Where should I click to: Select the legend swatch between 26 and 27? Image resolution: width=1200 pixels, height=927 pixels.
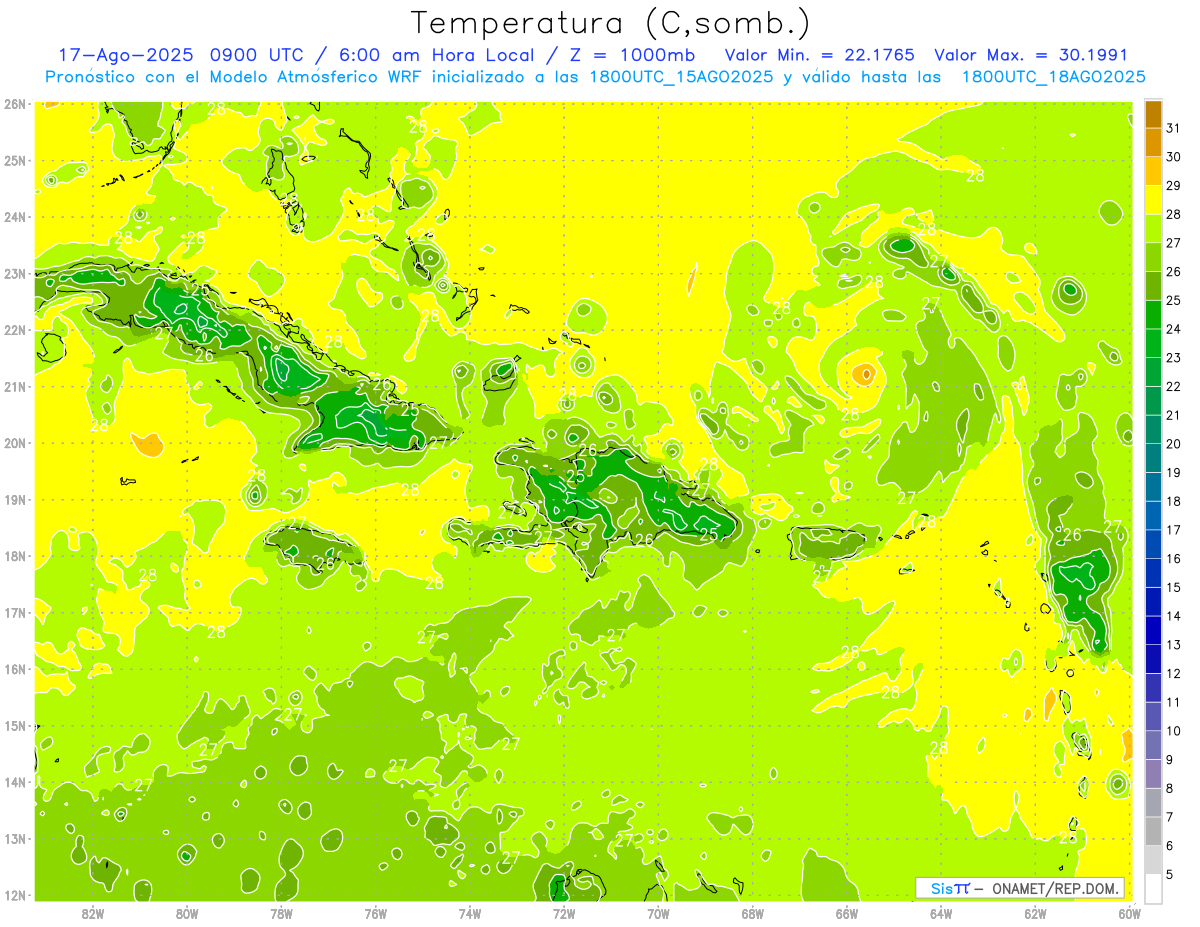[x=1153, y=257]
